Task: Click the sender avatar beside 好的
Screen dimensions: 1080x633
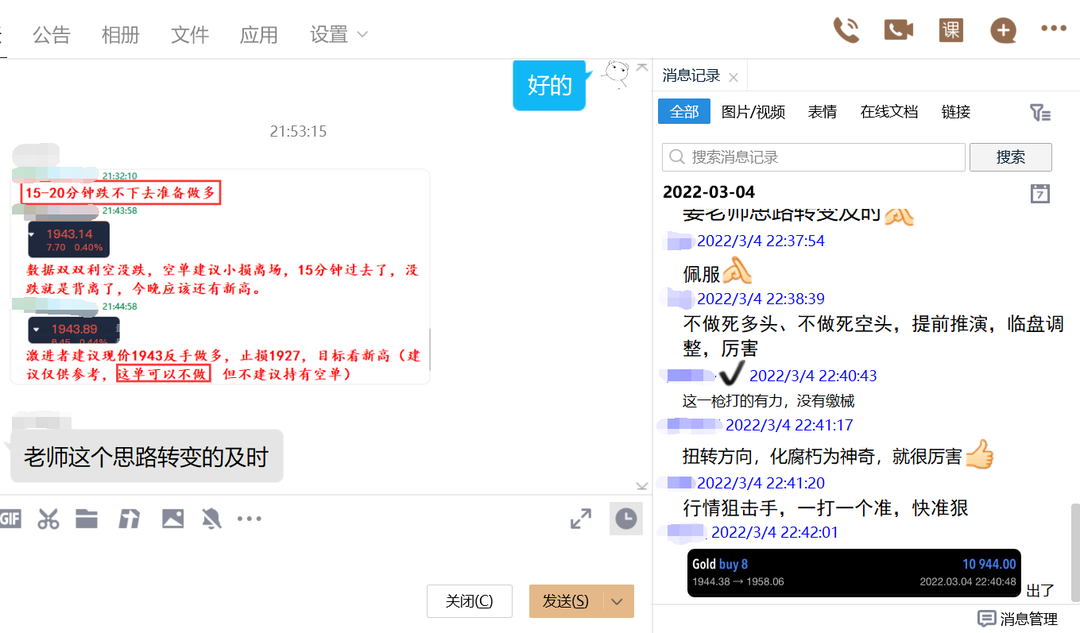Action: (616, 74)
